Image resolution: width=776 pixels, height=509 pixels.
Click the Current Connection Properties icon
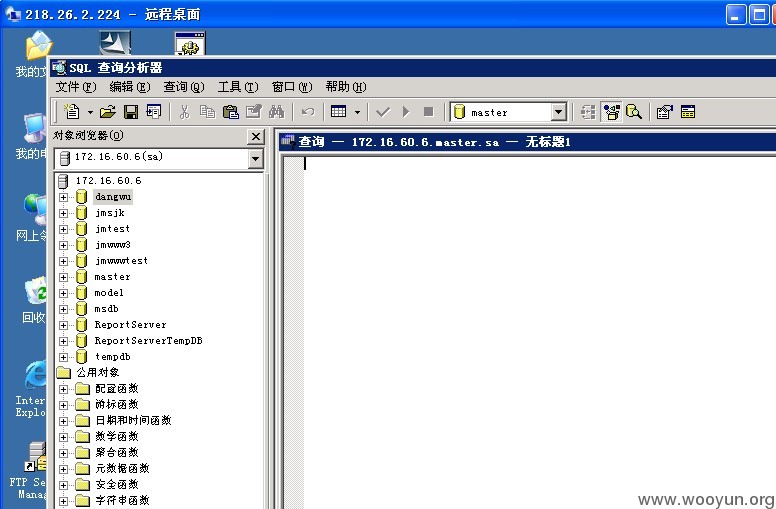pyautogui.click(x=665, y=112)
